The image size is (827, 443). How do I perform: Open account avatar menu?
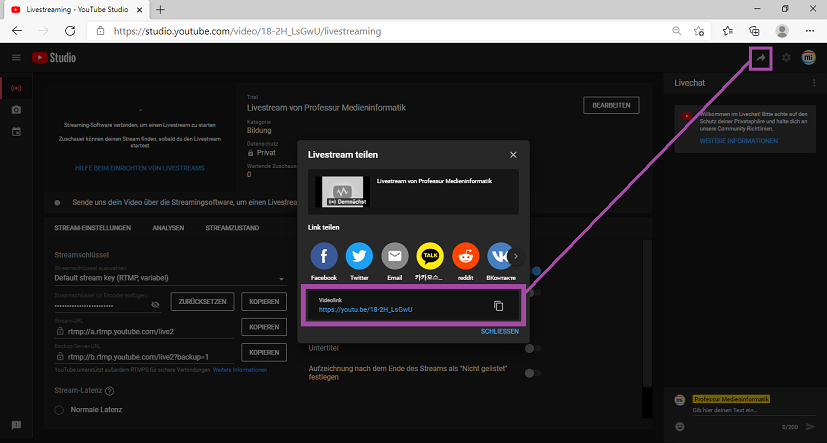[x=809, y=58]
